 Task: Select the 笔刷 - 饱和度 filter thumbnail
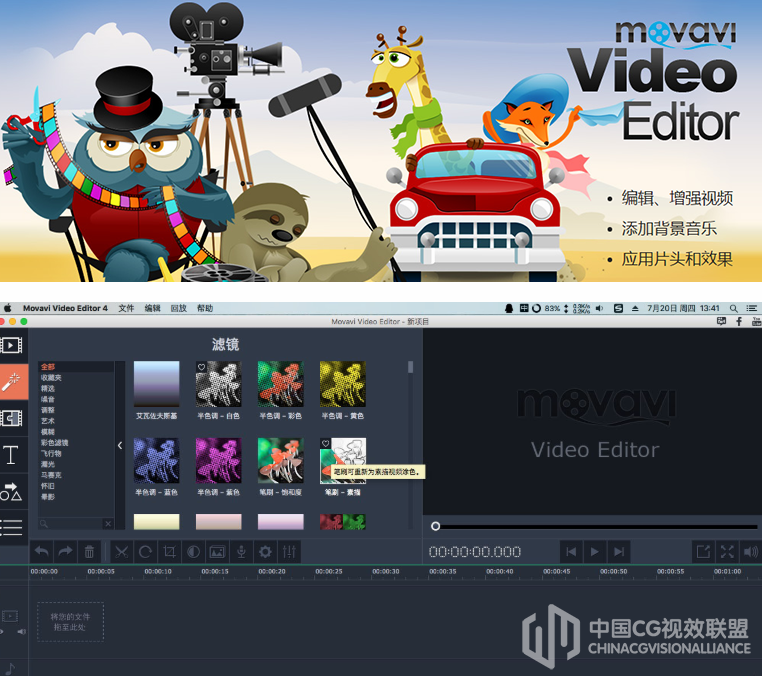point(280,460)
